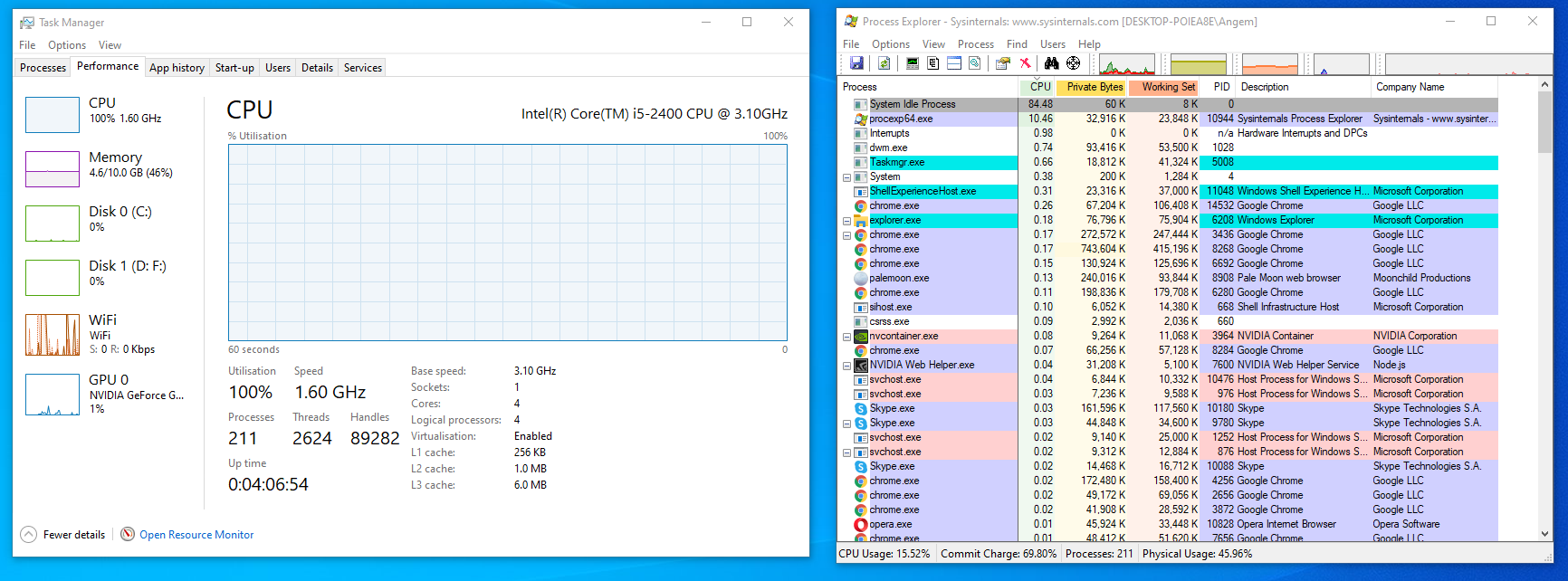Click the Skype icon for PID 10180
The width and height of the screenshot is (1568, 581).
click(x=861, y=408)
